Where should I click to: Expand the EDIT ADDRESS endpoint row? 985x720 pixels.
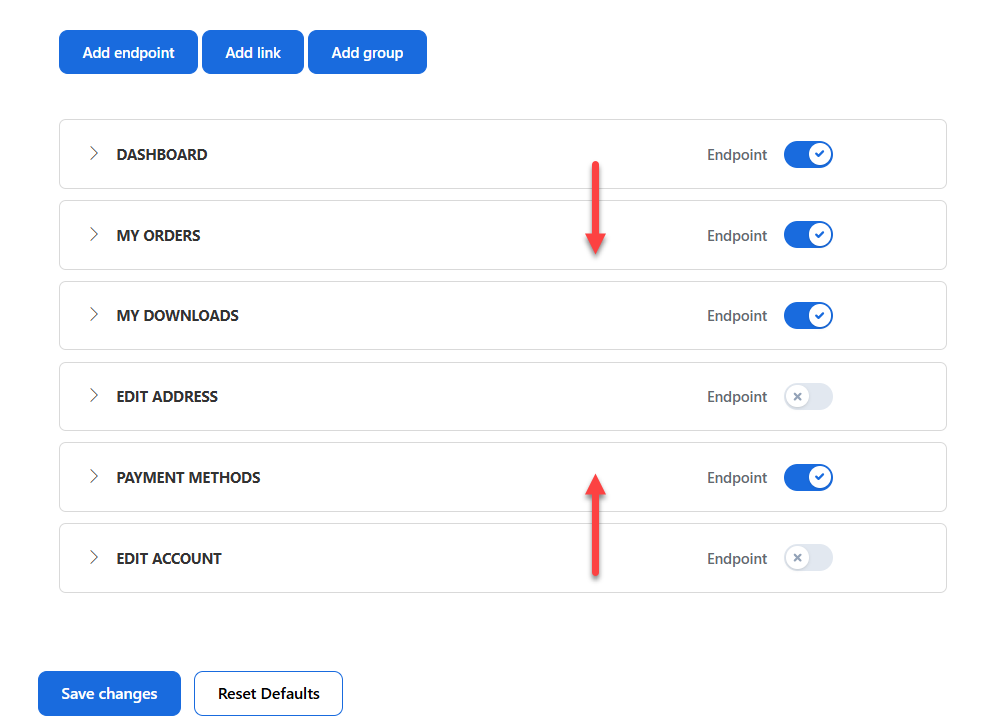pyautogui.click(x=93, y=396)
